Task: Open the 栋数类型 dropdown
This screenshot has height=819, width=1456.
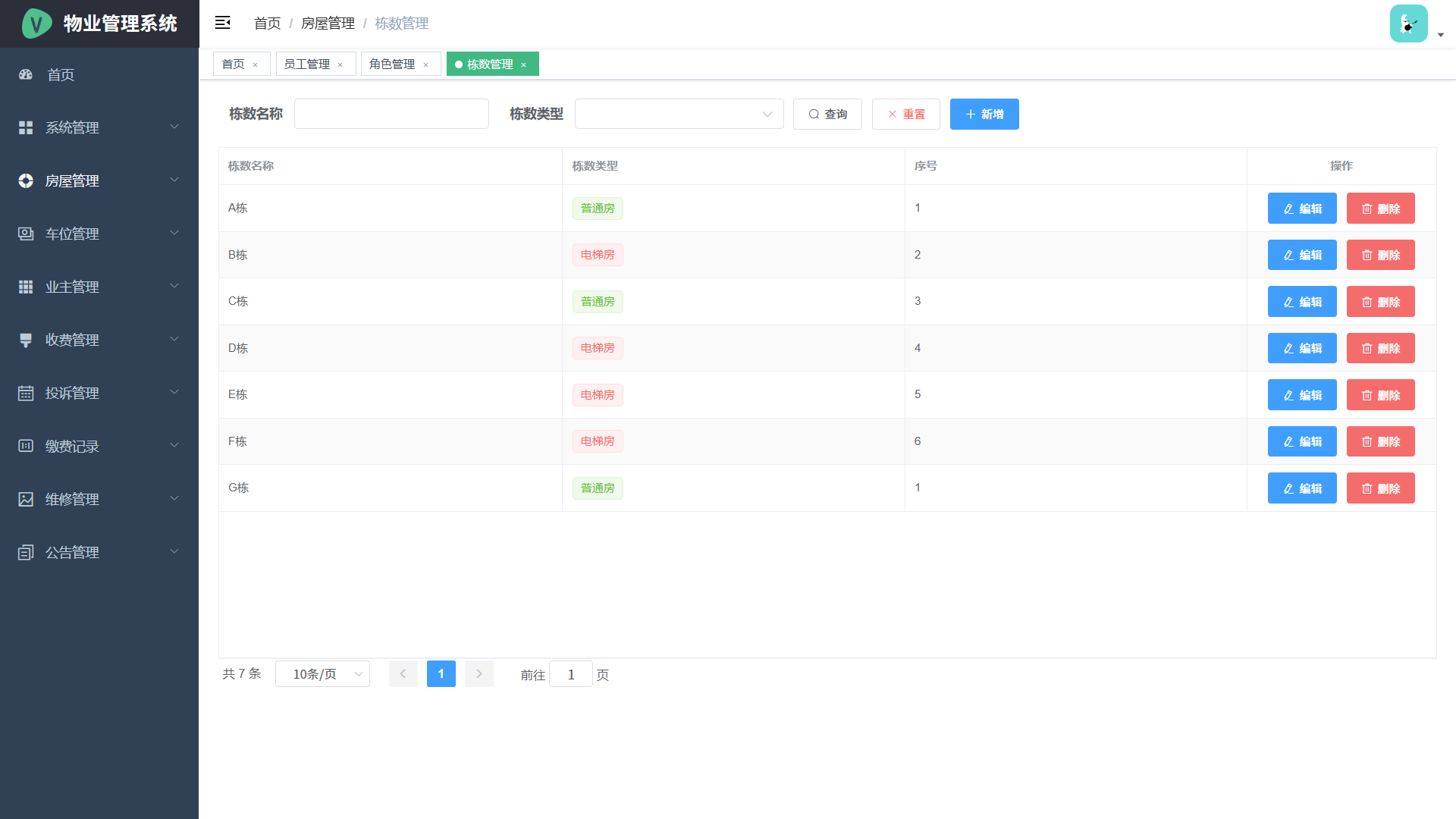Action: pyautogui.click(x=679, y=114)
